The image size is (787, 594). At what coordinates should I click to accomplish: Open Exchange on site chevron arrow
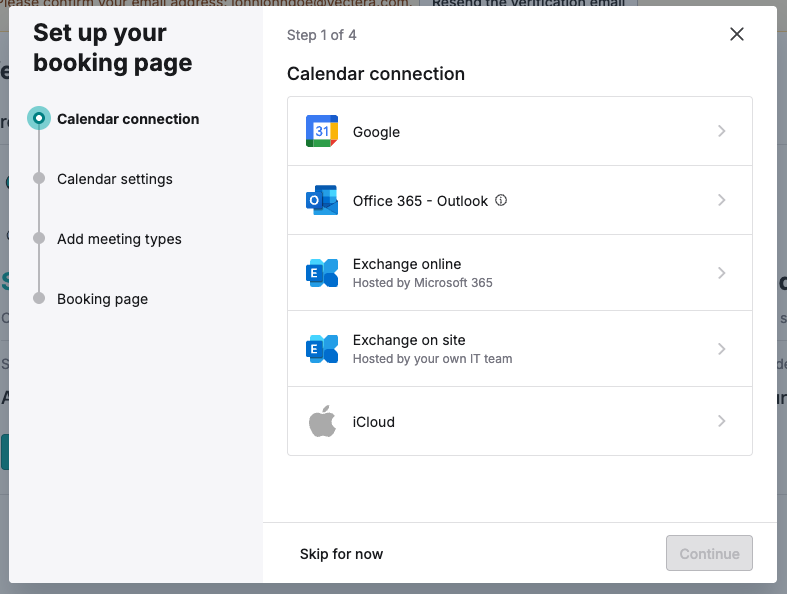point(721,348)
